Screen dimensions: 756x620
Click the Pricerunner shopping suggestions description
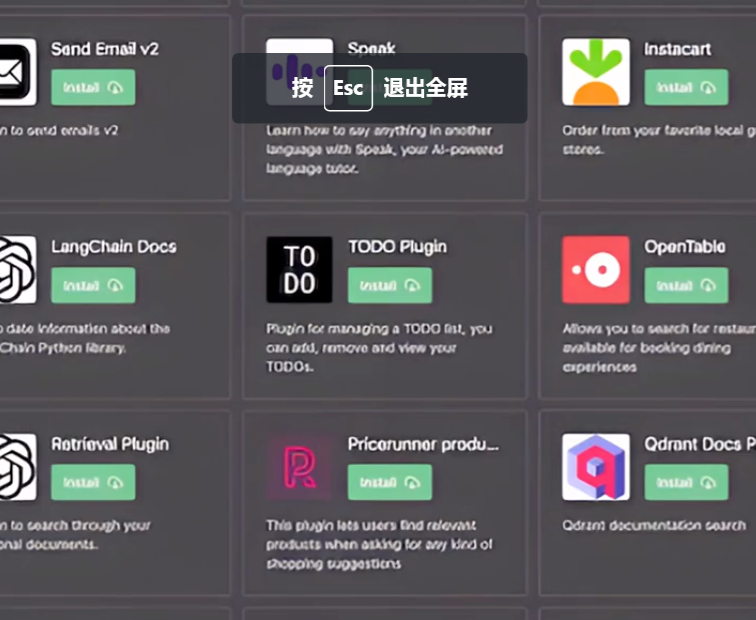[379, 544]
